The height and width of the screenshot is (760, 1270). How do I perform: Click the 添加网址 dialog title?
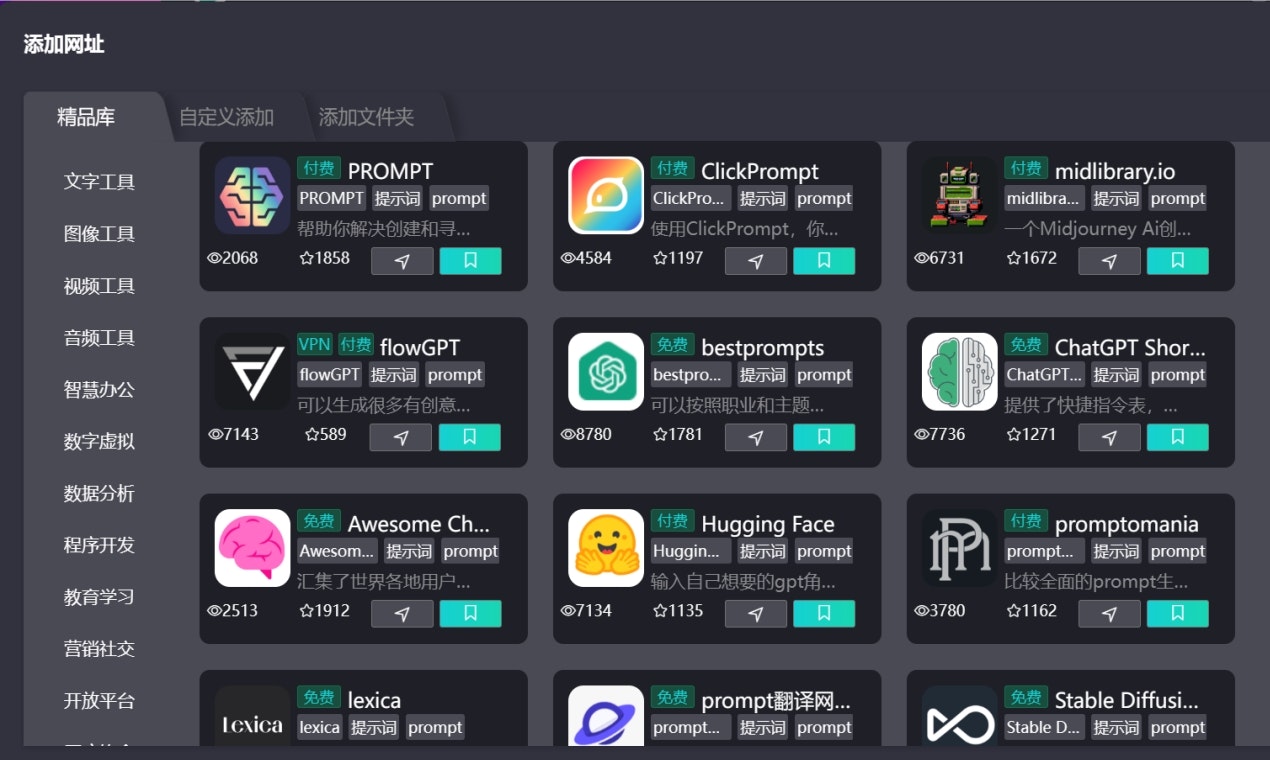coord(64,44)
